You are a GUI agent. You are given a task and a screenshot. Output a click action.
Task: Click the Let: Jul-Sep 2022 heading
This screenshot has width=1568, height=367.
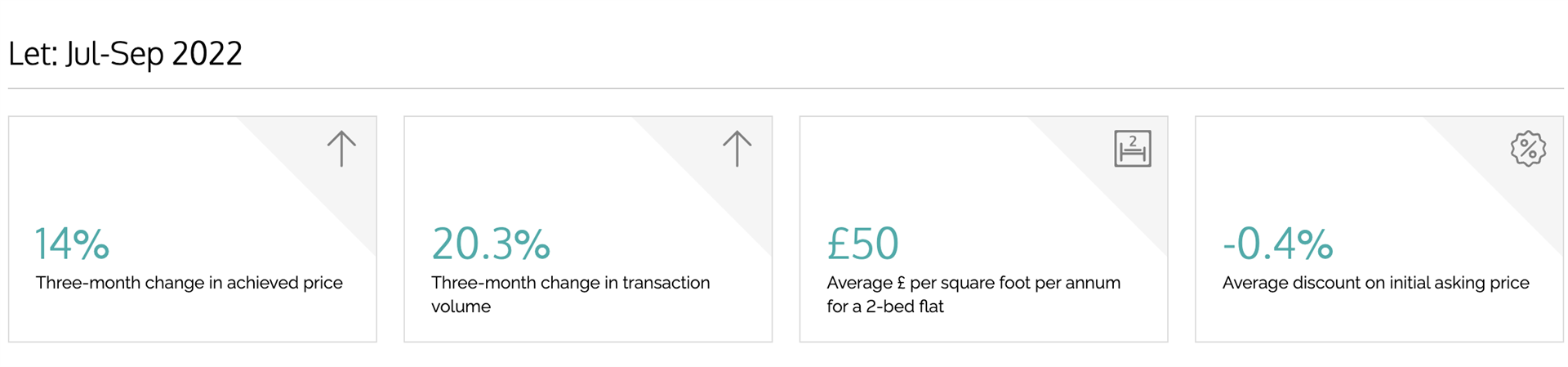click(125, 54)
